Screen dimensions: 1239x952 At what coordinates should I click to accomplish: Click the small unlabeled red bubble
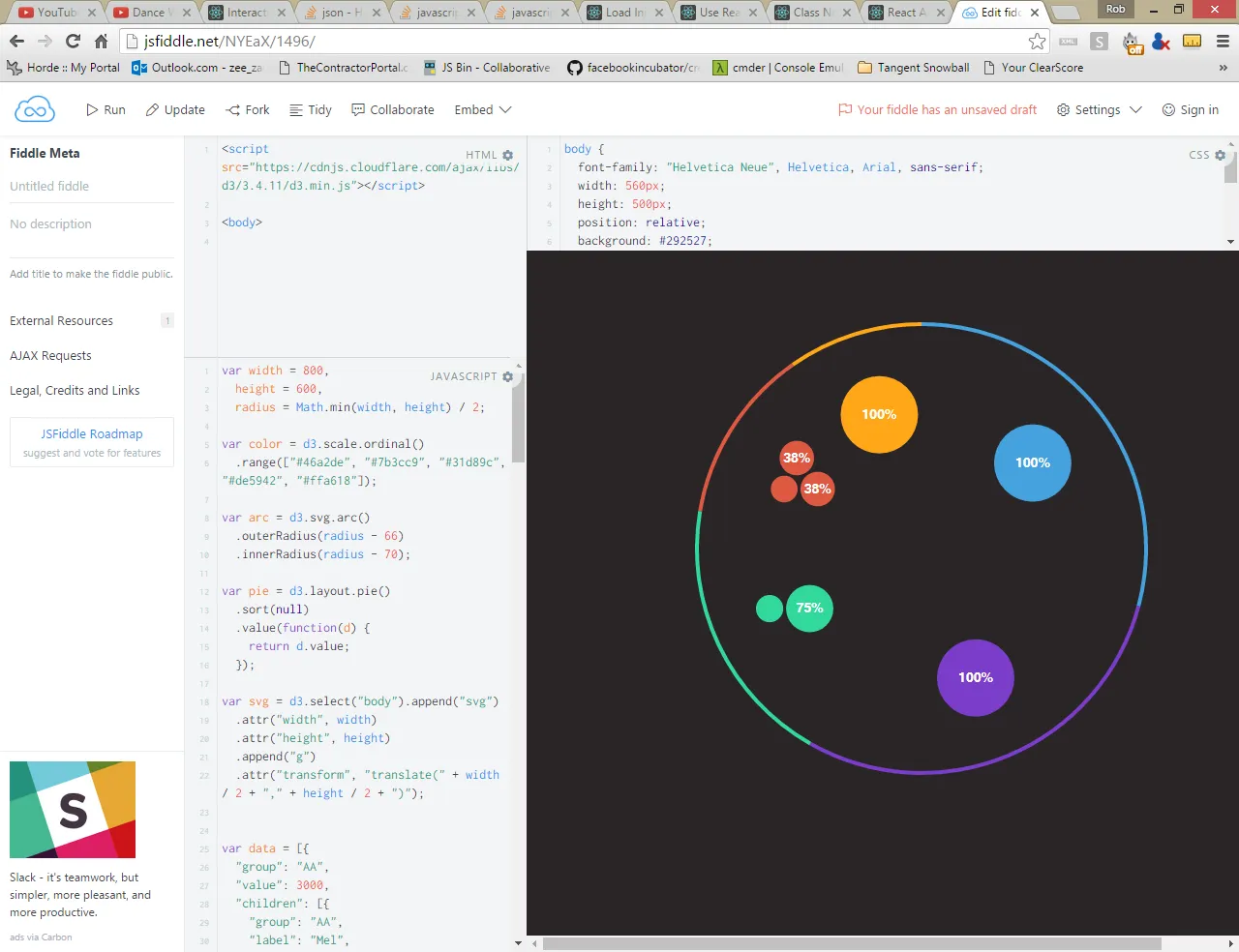(784, 490)
